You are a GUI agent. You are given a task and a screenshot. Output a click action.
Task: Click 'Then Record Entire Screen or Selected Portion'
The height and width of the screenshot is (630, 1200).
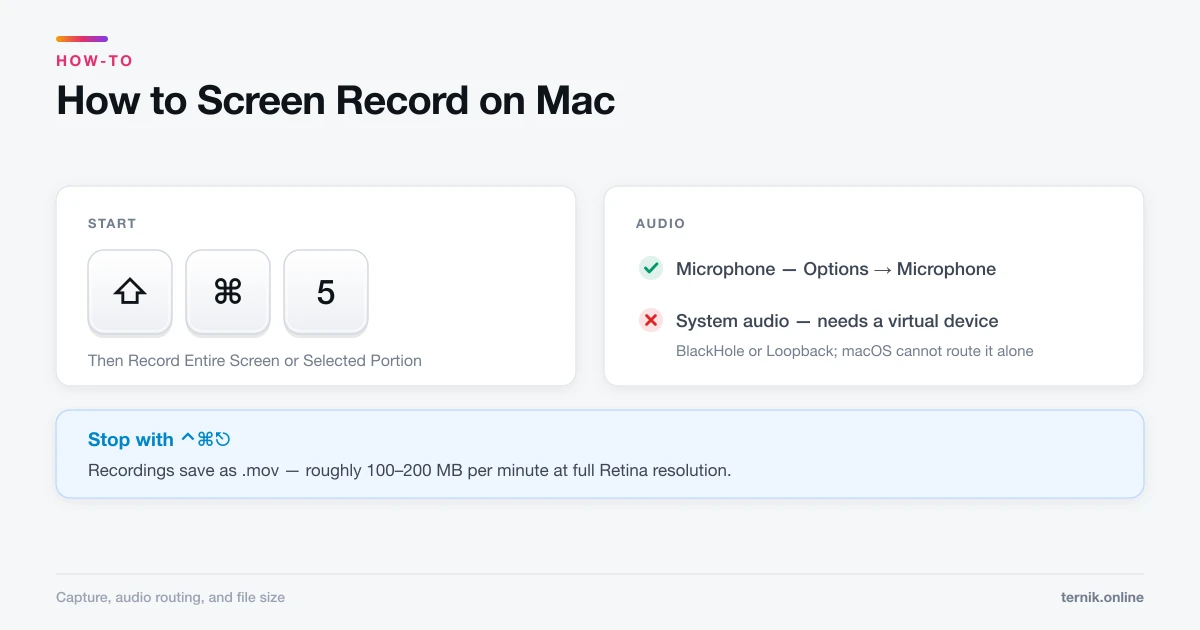(x=255, y=361)
